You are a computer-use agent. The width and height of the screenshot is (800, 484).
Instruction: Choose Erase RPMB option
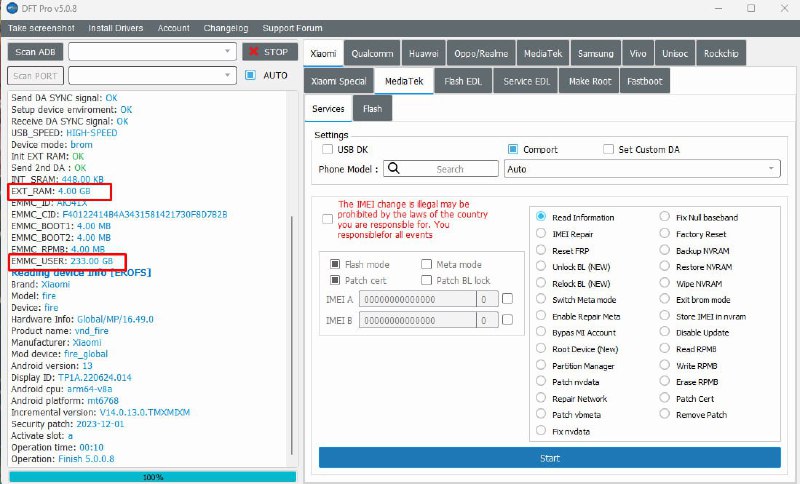click(x=664, y=381)
